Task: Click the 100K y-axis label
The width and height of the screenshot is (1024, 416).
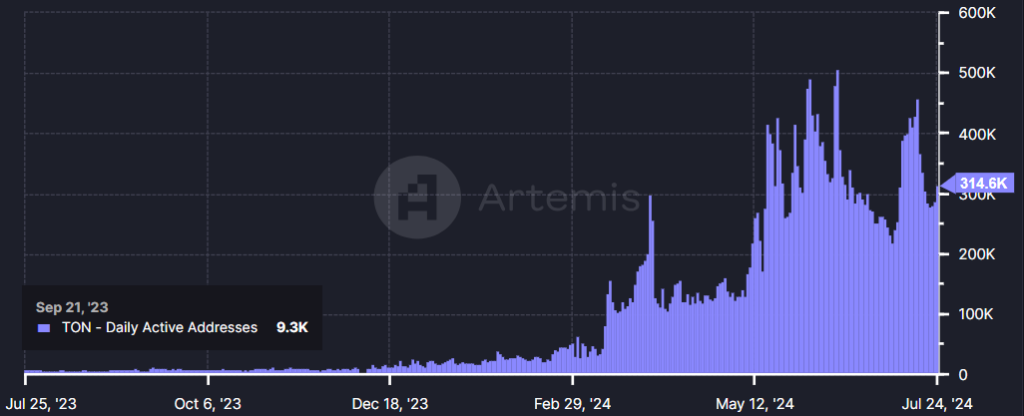Action: pos(978,314)
